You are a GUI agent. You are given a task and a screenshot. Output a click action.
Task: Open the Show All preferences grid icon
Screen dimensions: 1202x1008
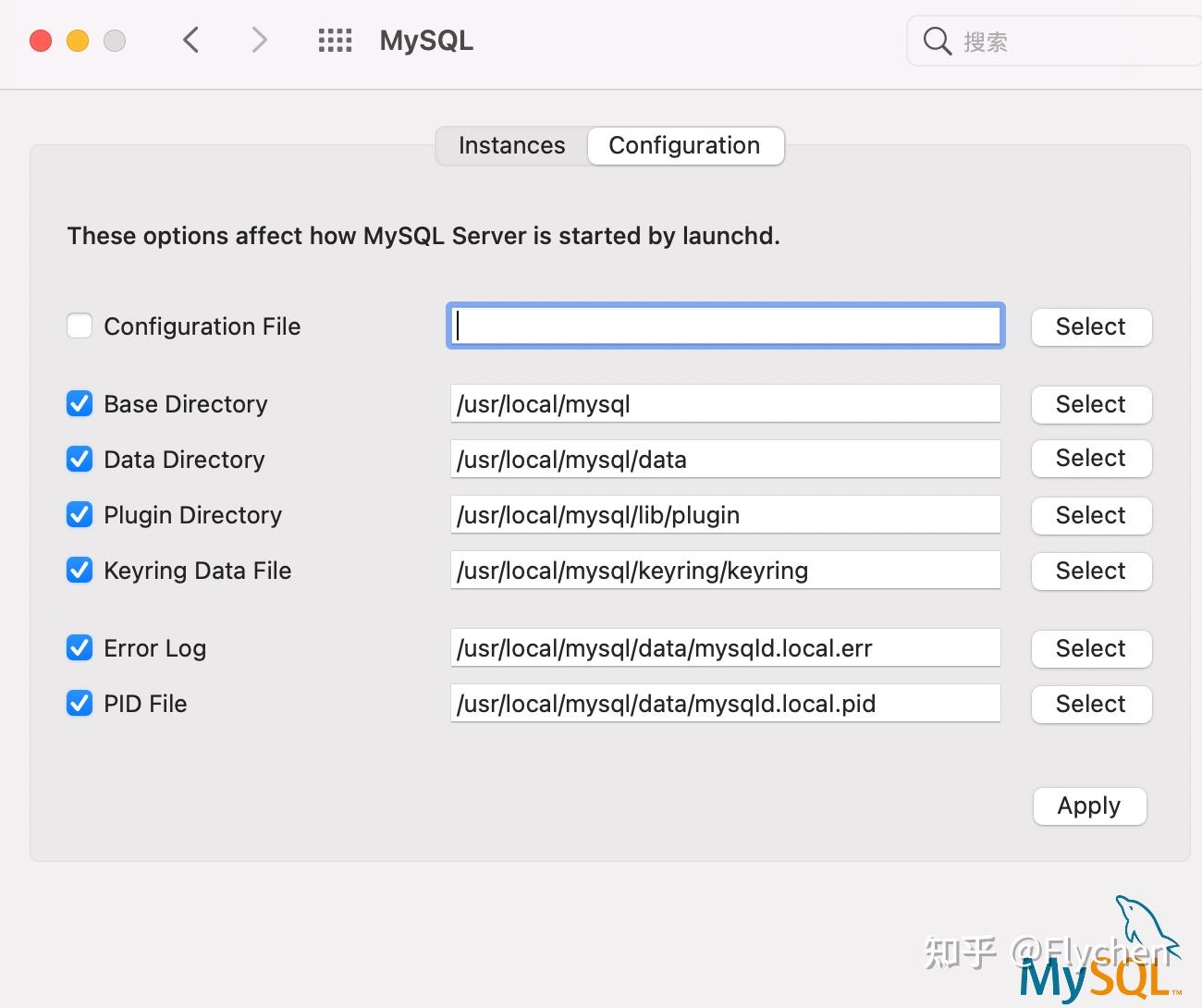[x=335, y=40]
